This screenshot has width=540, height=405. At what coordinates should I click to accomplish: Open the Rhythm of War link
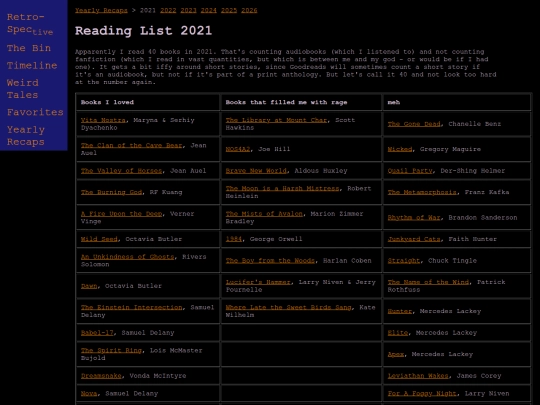[x=414, y=218]
